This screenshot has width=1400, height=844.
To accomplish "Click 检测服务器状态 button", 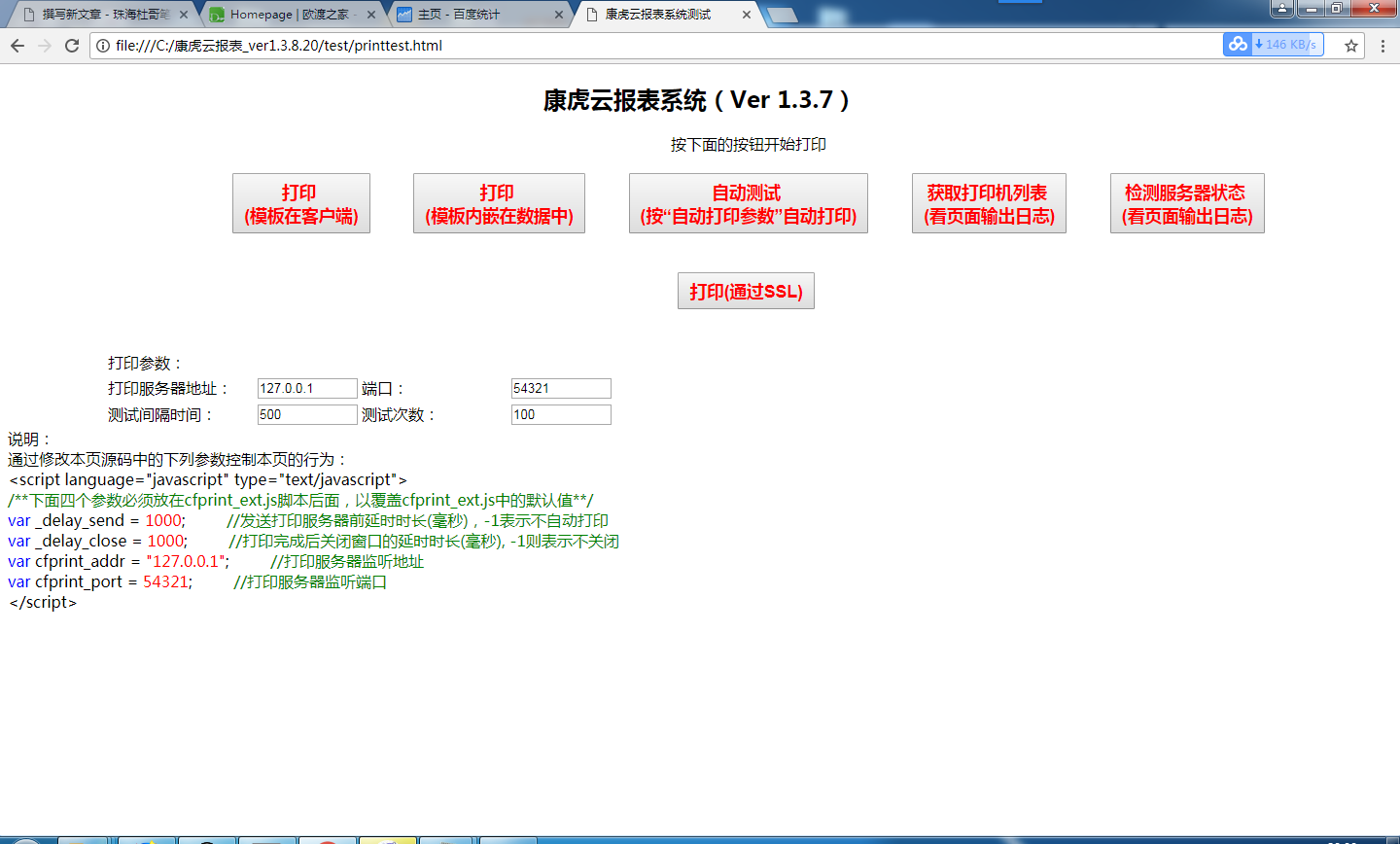I will [x=1187, y=203].
